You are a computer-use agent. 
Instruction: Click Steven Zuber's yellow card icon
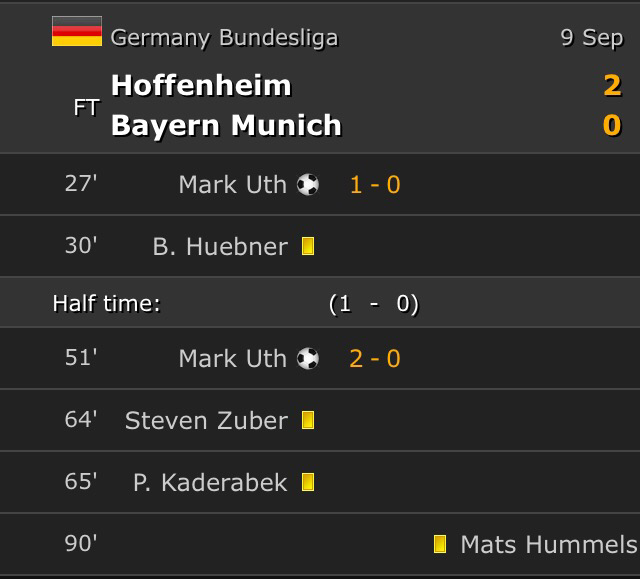point(308,421)
